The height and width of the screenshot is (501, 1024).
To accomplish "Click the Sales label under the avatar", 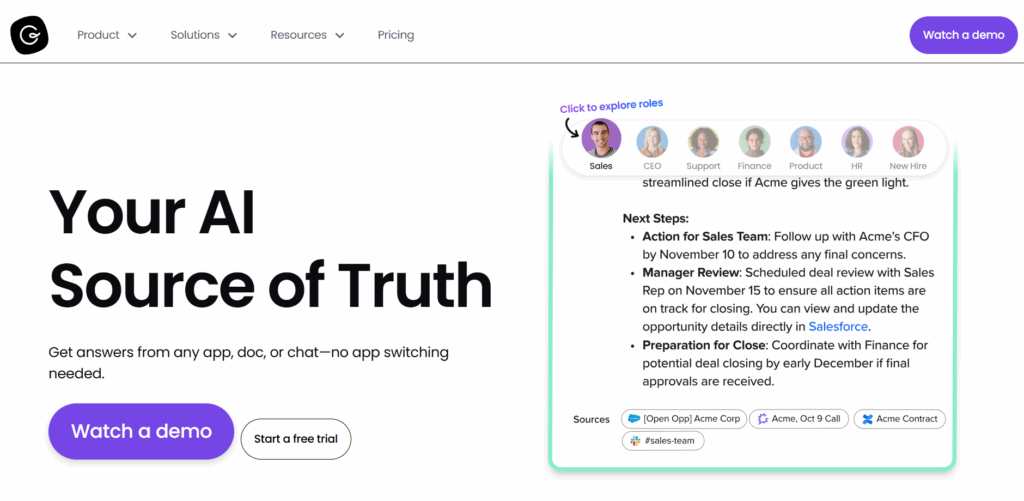I will click(x=601, y=166).
